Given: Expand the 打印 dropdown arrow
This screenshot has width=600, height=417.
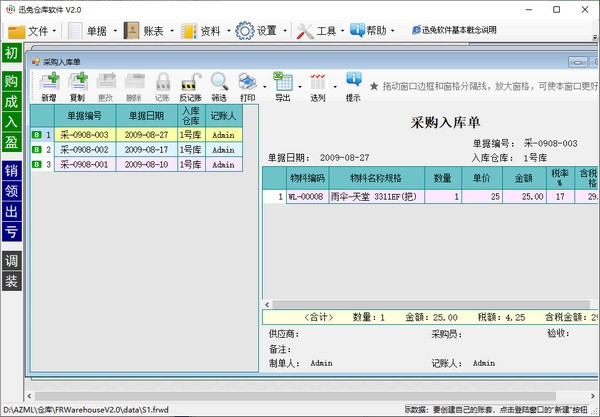Looking at the screenshot, I should [x=264, y=87].
